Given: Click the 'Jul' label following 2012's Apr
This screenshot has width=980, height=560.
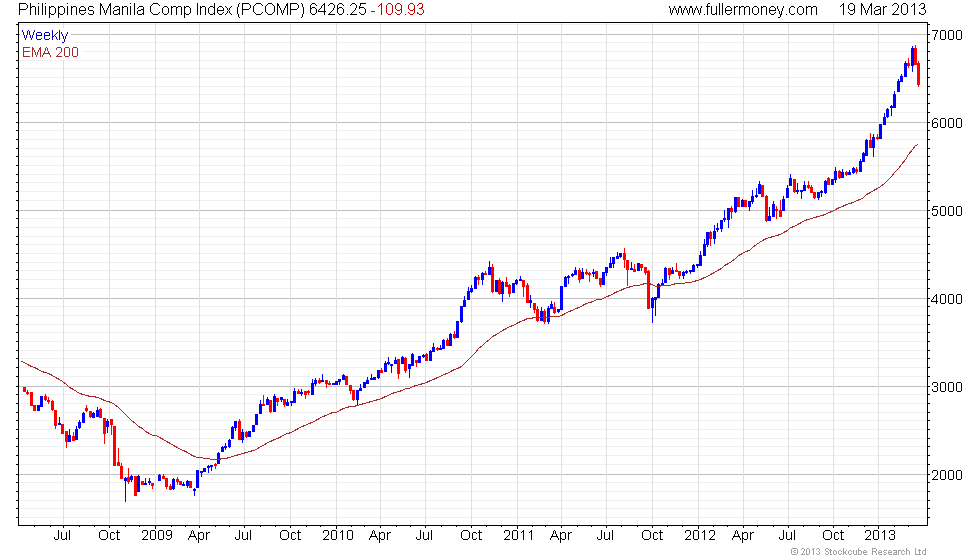Looking at the screenshot, I should click(787, 535).
